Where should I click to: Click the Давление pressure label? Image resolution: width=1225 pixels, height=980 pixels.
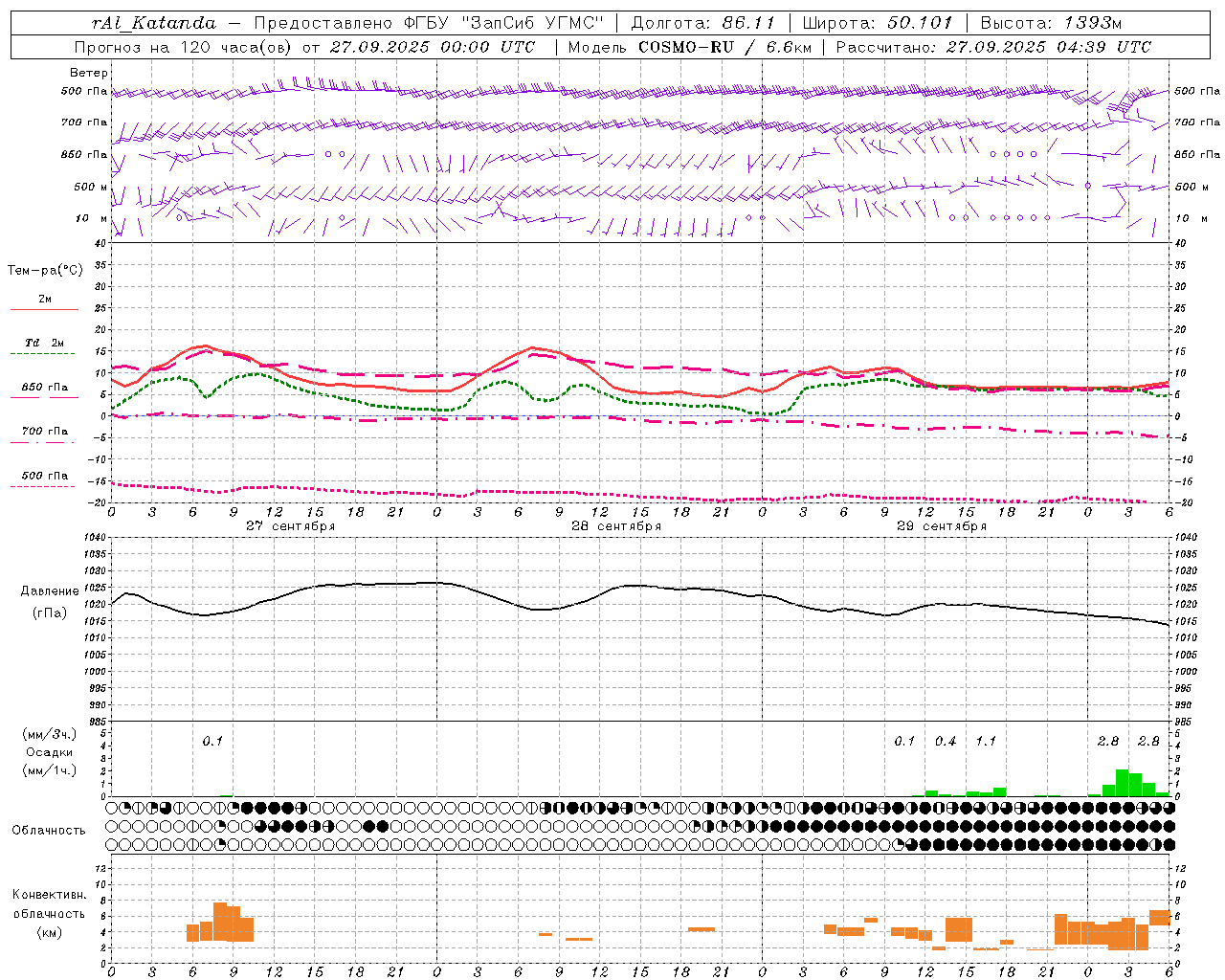[x=50, y=591]
